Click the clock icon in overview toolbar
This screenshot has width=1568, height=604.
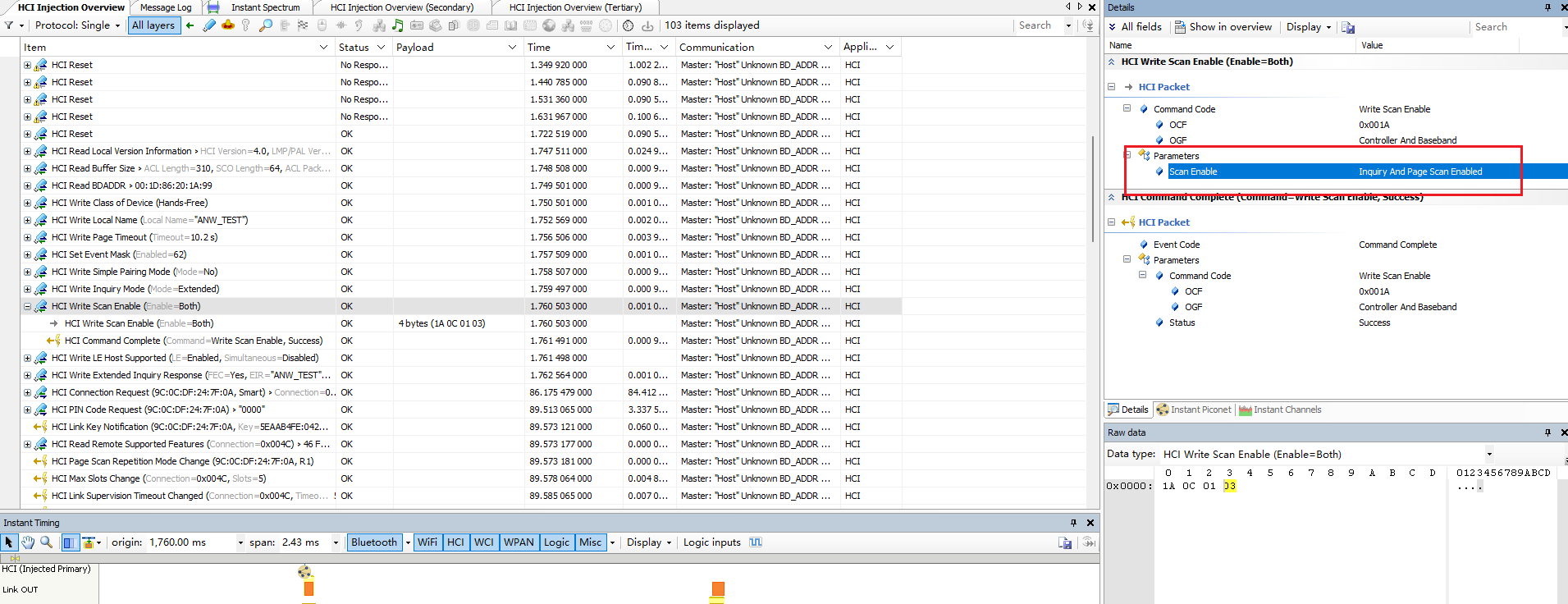(x=628, y=25)
